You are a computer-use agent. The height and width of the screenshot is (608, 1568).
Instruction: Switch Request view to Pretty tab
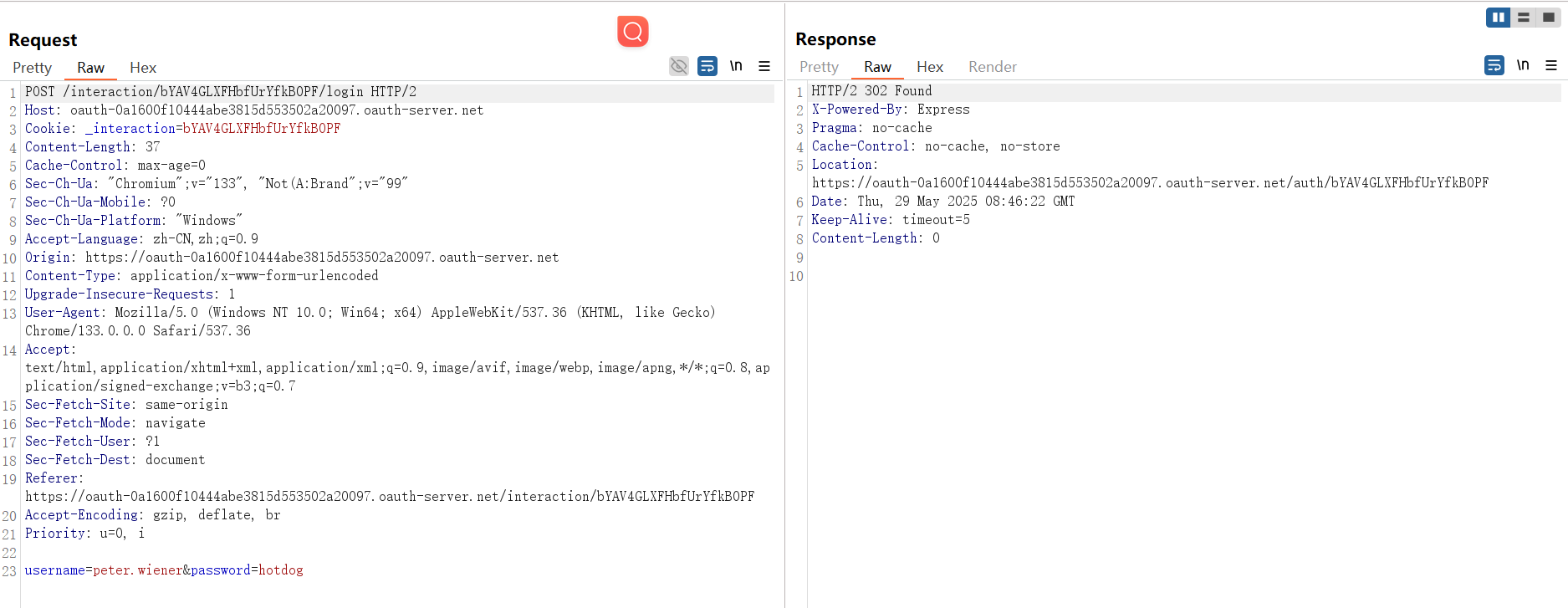(x=32, y=68)
